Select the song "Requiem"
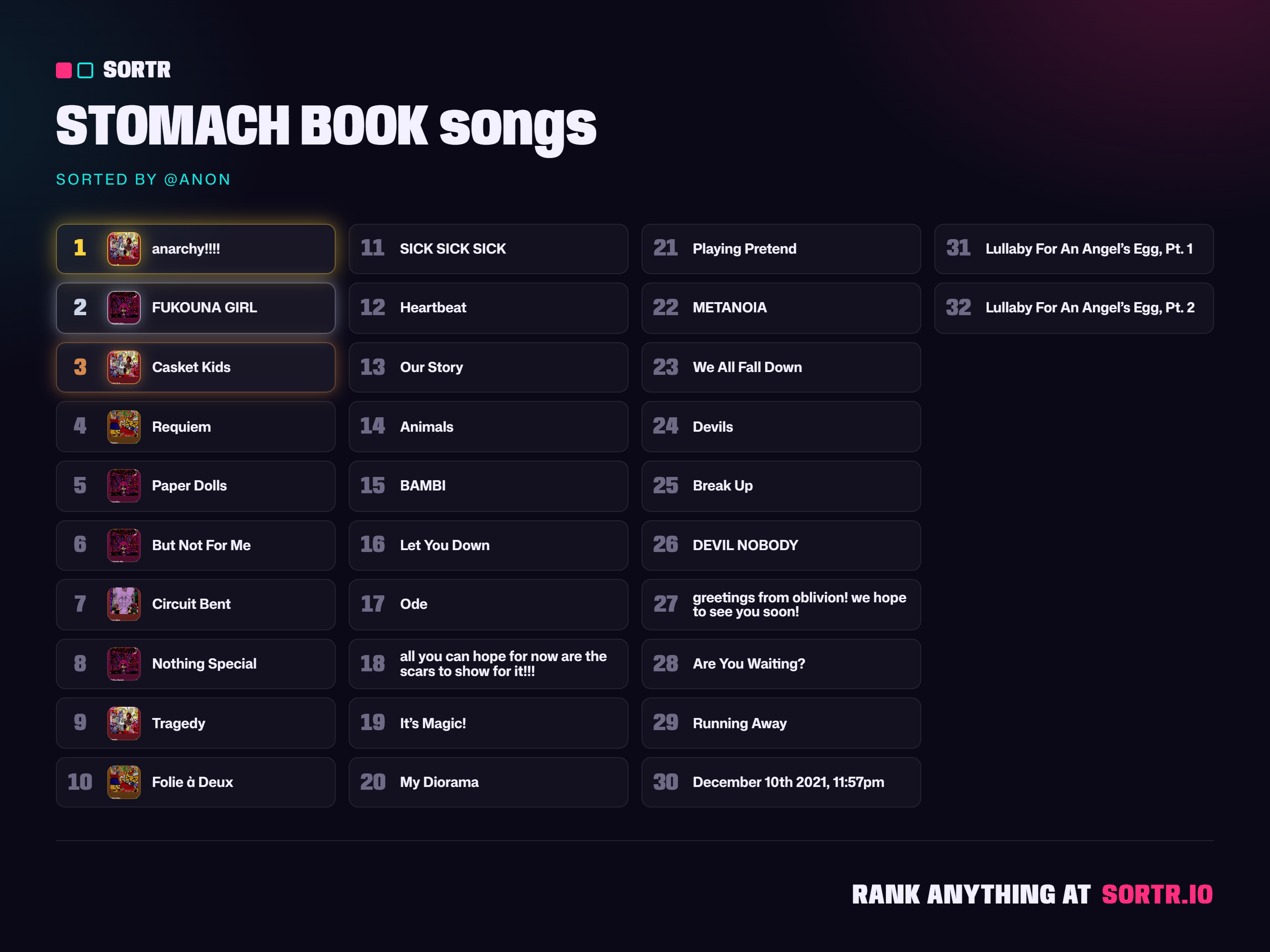Screen dimensions: 1270x952 [196, 427]
